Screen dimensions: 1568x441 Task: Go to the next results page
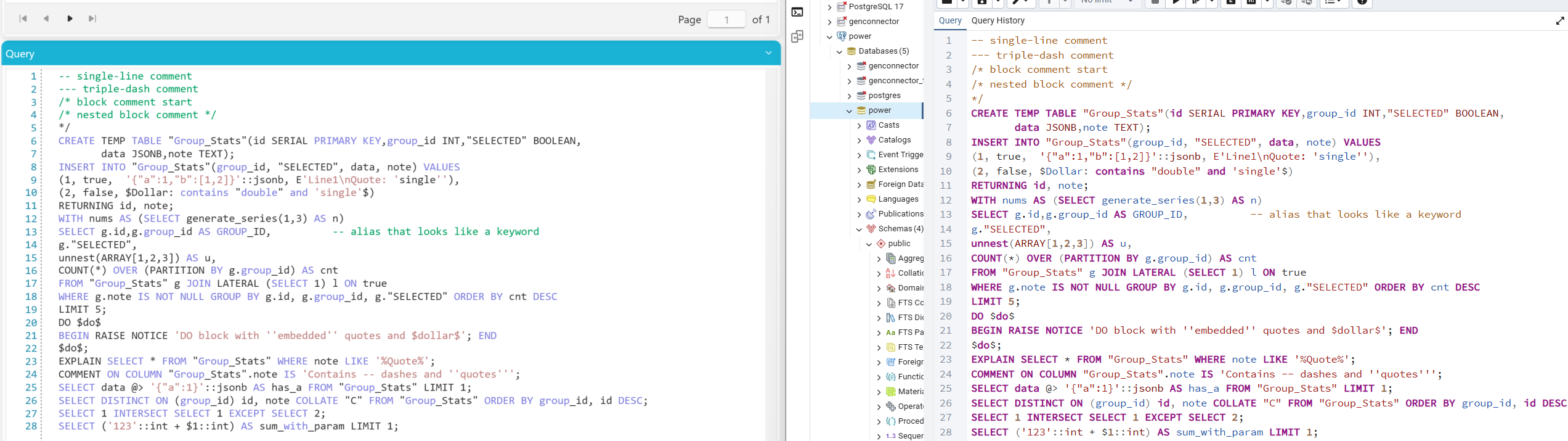[x=70, y=19]
